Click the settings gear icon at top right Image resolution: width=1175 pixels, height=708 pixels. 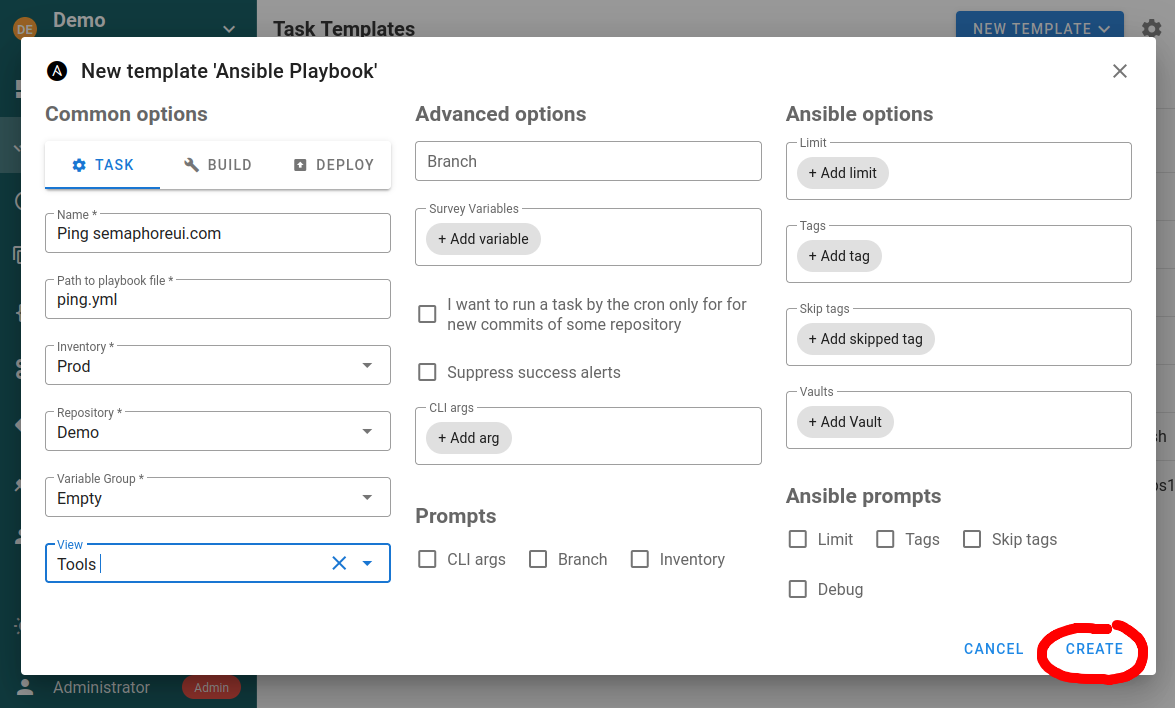point(1152,28)
